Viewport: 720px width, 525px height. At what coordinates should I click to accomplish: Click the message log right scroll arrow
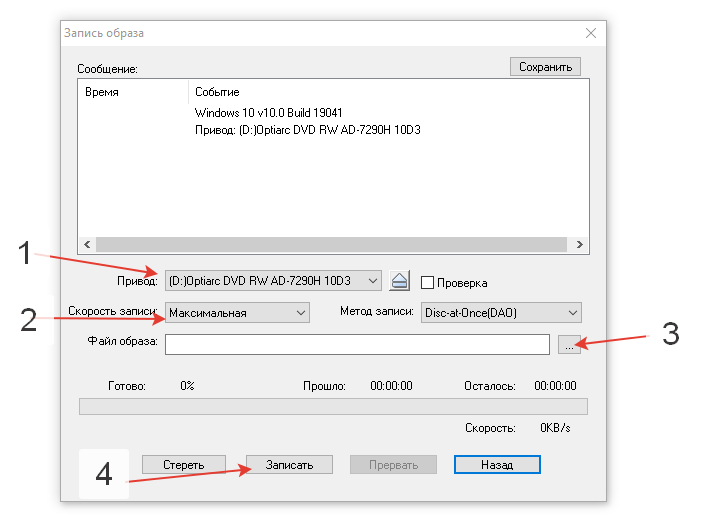pos(579,244)
